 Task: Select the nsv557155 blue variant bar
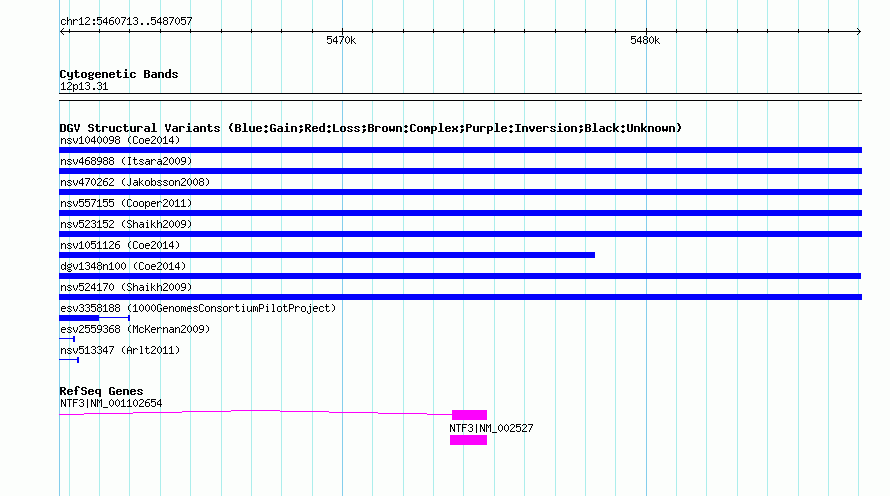point(460,213)
